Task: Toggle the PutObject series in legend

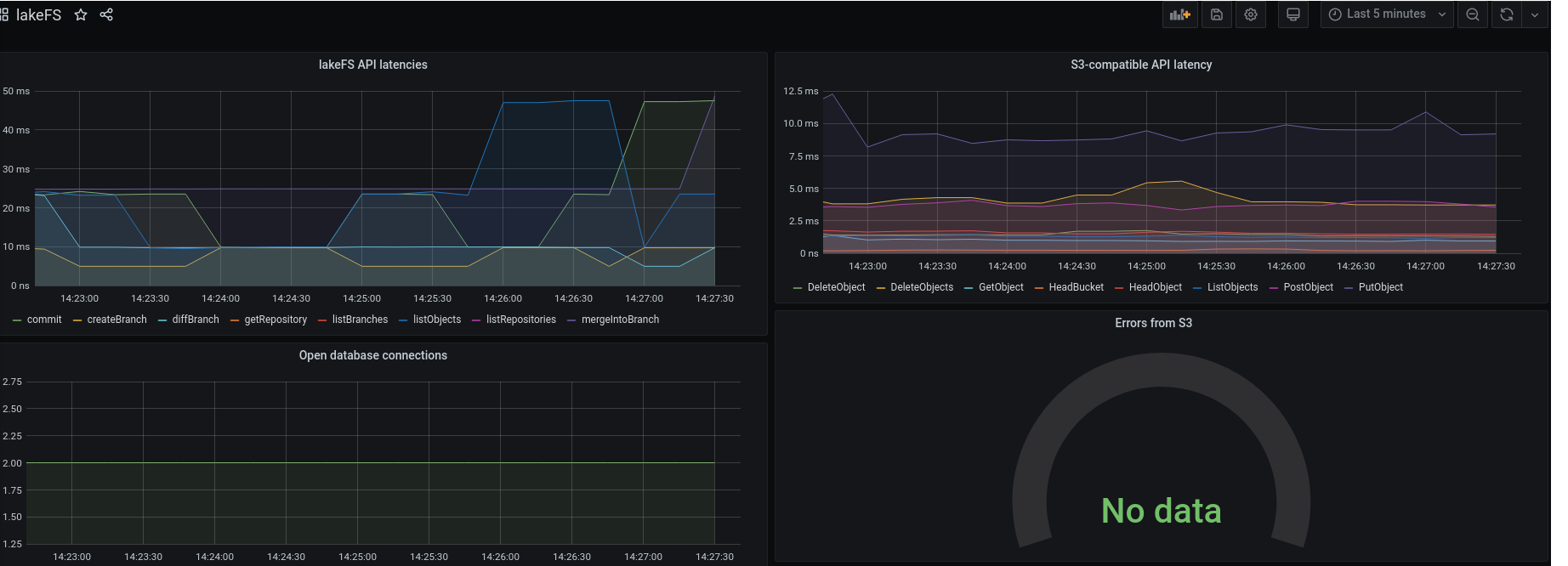Action: 1380,287
